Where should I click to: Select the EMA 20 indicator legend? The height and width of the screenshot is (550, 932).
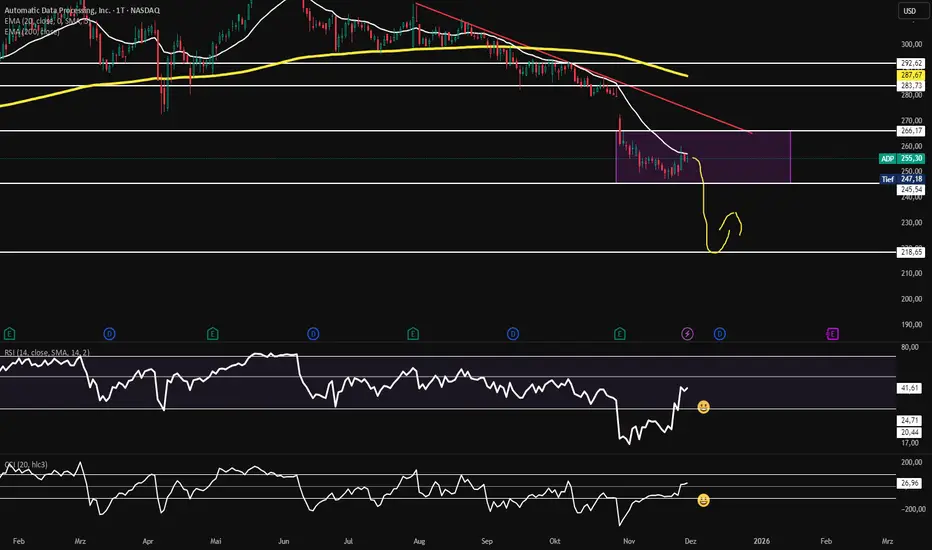(47, 21)
